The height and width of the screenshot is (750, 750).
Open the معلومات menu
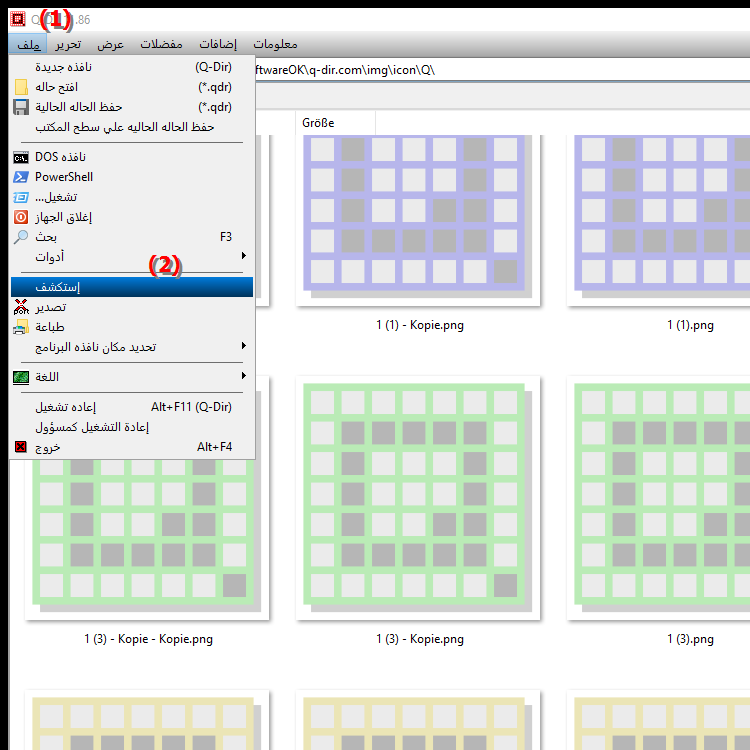click(x=275, y=44)
